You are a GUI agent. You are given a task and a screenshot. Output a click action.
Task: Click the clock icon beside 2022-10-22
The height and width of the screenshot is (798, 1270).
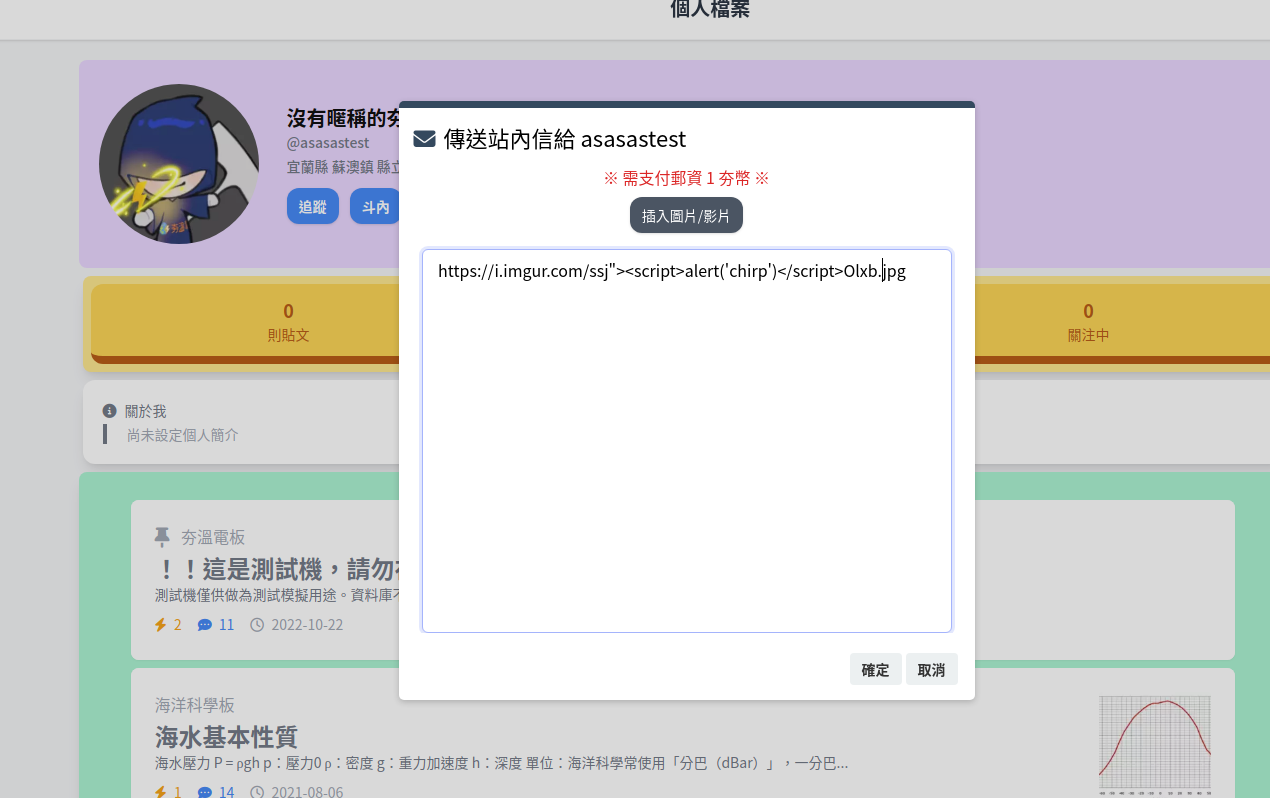click(257, 625)
